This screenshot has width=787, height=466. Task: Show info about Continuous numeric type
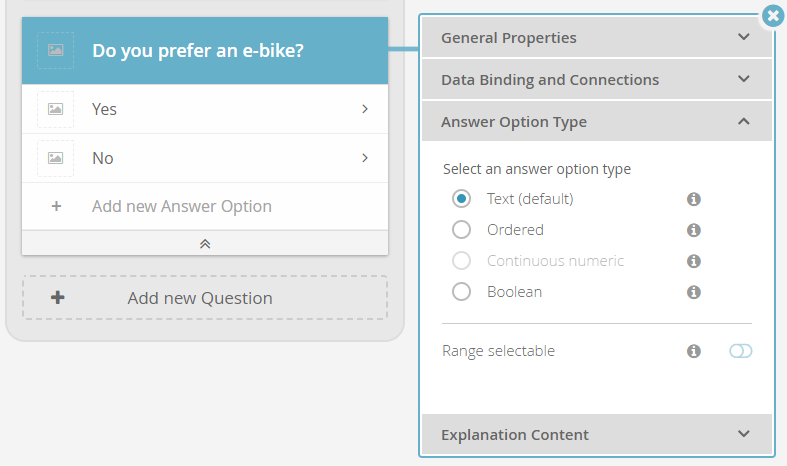(694, 261)
